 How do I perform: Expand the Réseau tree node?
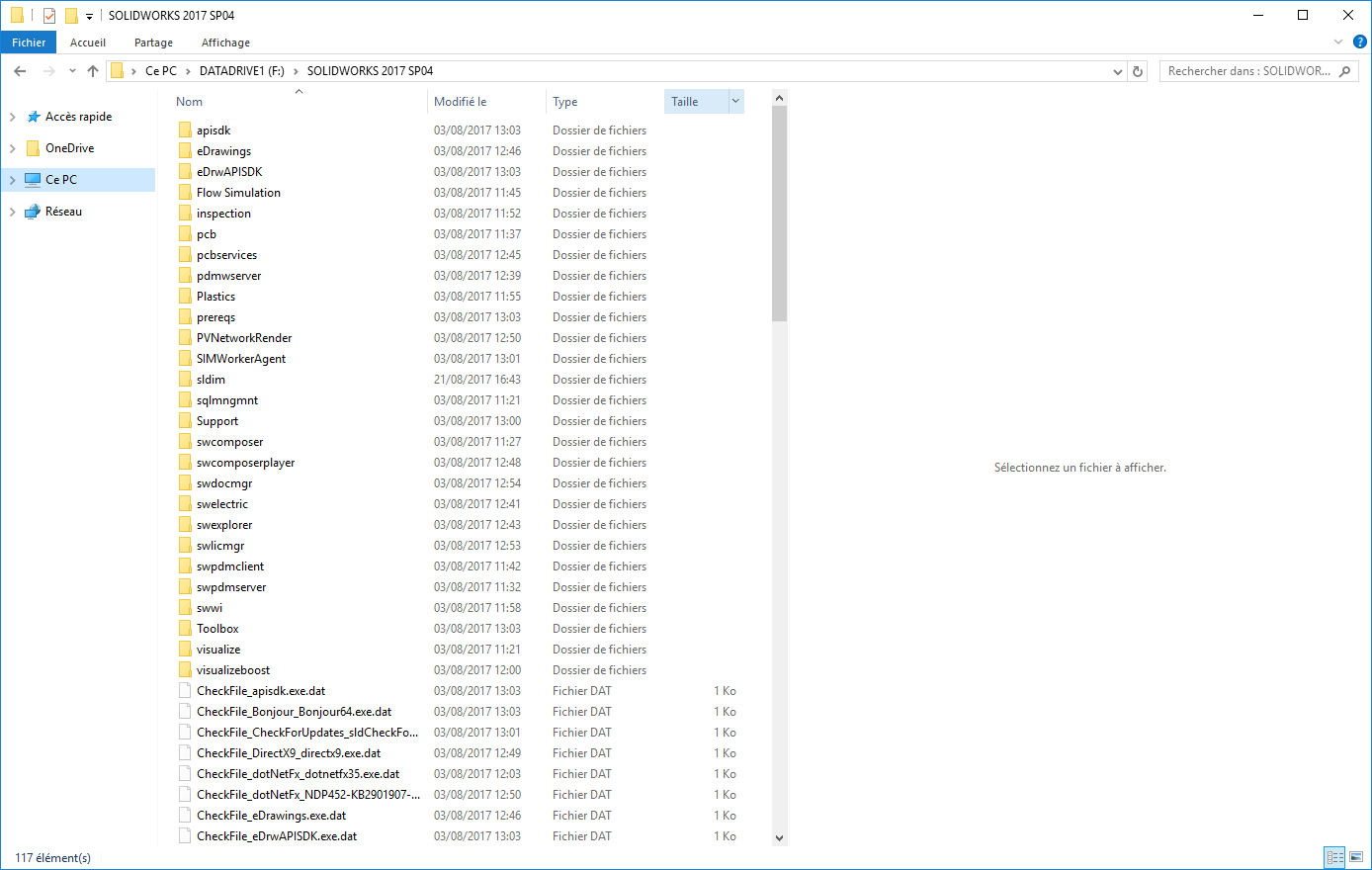pos(13,212)
